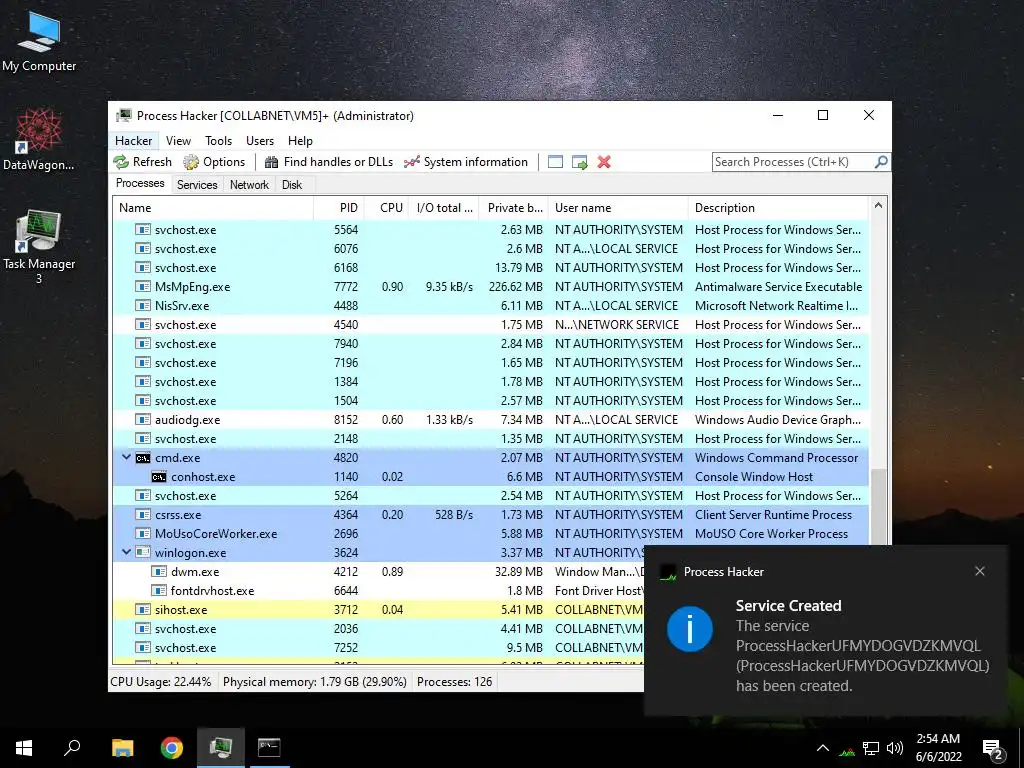This screenshot has width=1024, height=768.
Task: Click the MoUsoCoreWorker.exe process icon
Action: click(143, 534)
